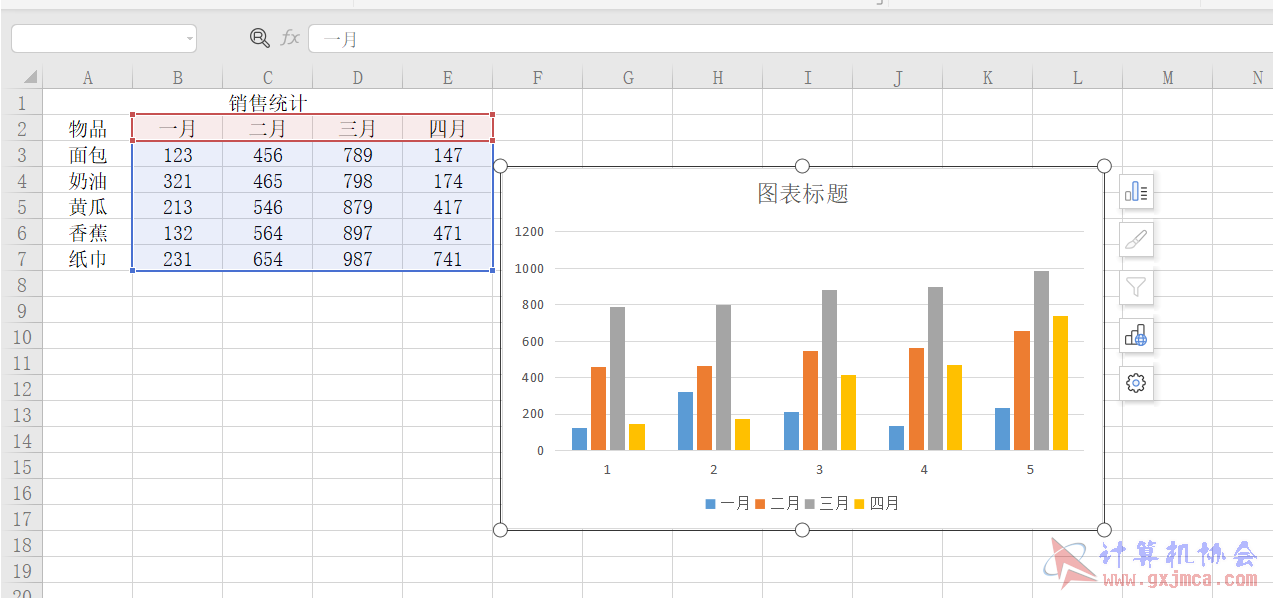Image resolution: width=1273 pixels, height=598 pixels.
Task: Select column header D
Action: tap(357, 78)
